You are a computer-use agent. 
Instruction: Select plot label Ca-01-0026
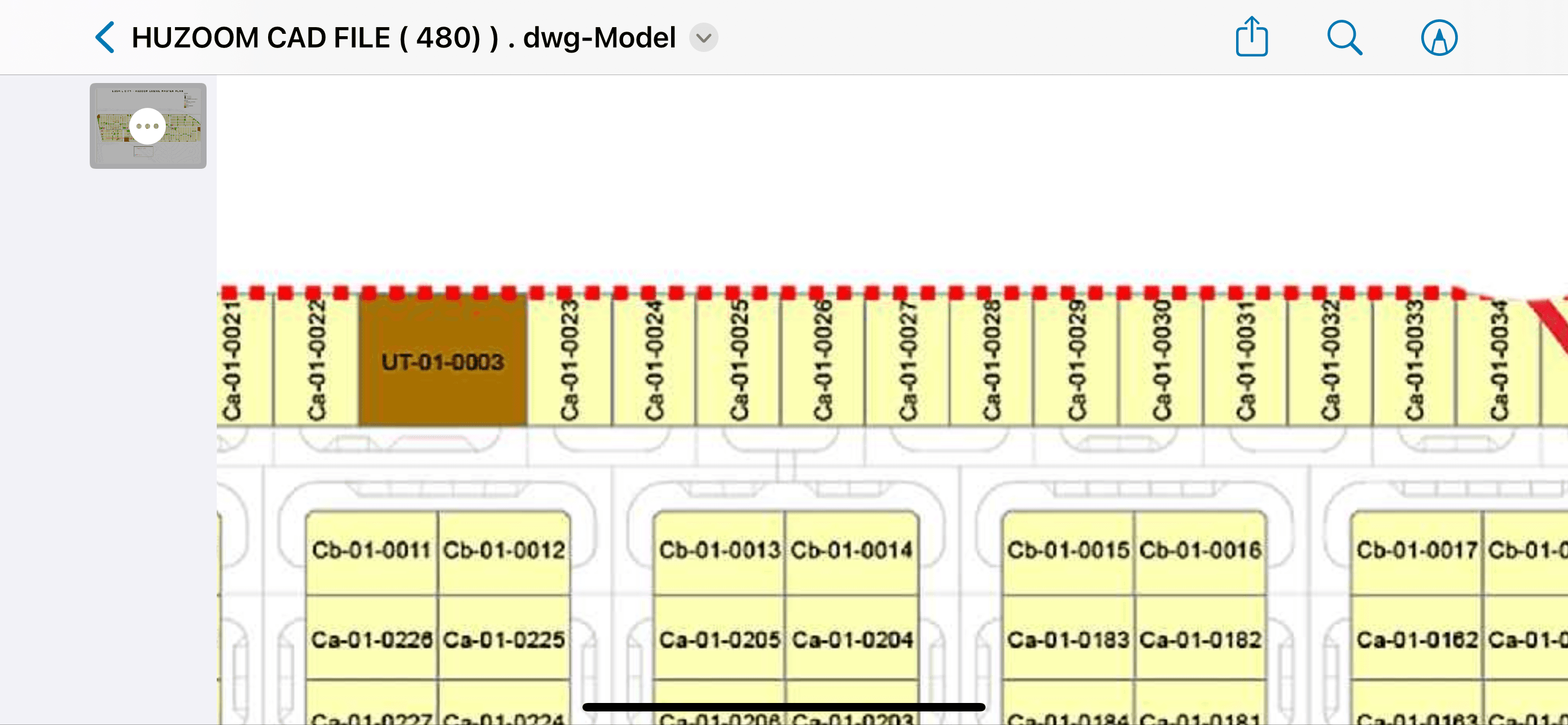[x=822, y=361]
